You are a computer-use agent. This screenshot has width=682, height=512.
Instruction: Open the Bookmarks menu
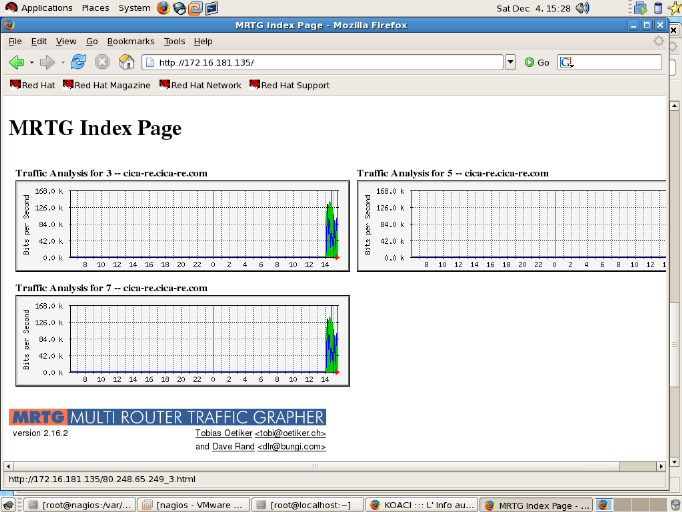130,41
